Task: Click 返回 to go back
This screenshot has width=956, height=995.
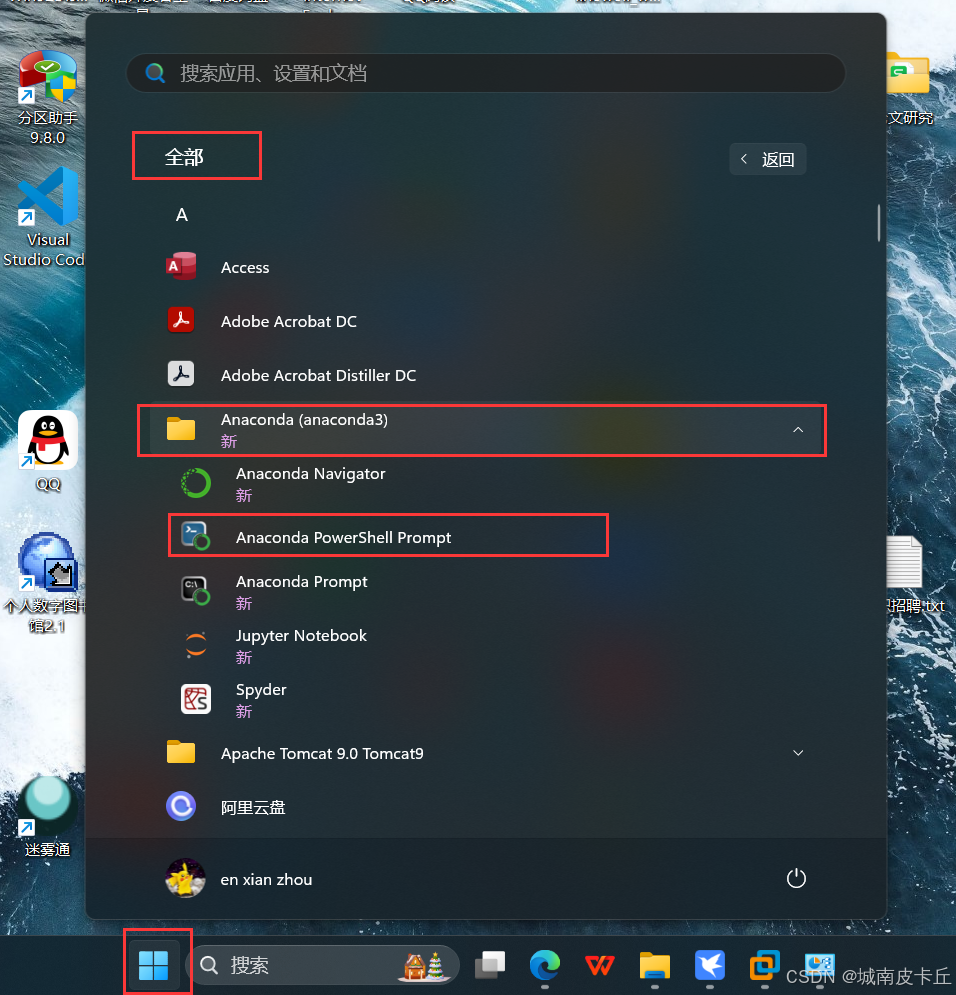Action: click(x=768, y=159)
